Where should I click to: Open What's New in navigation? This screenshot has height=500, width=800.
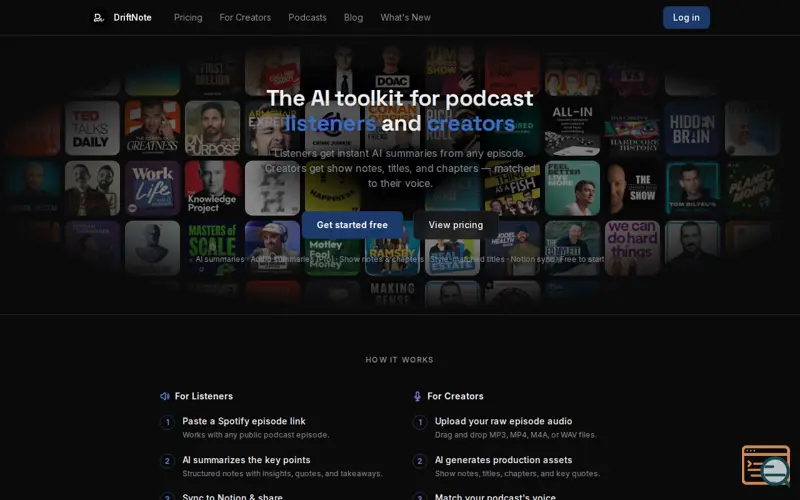click(406, 18)
